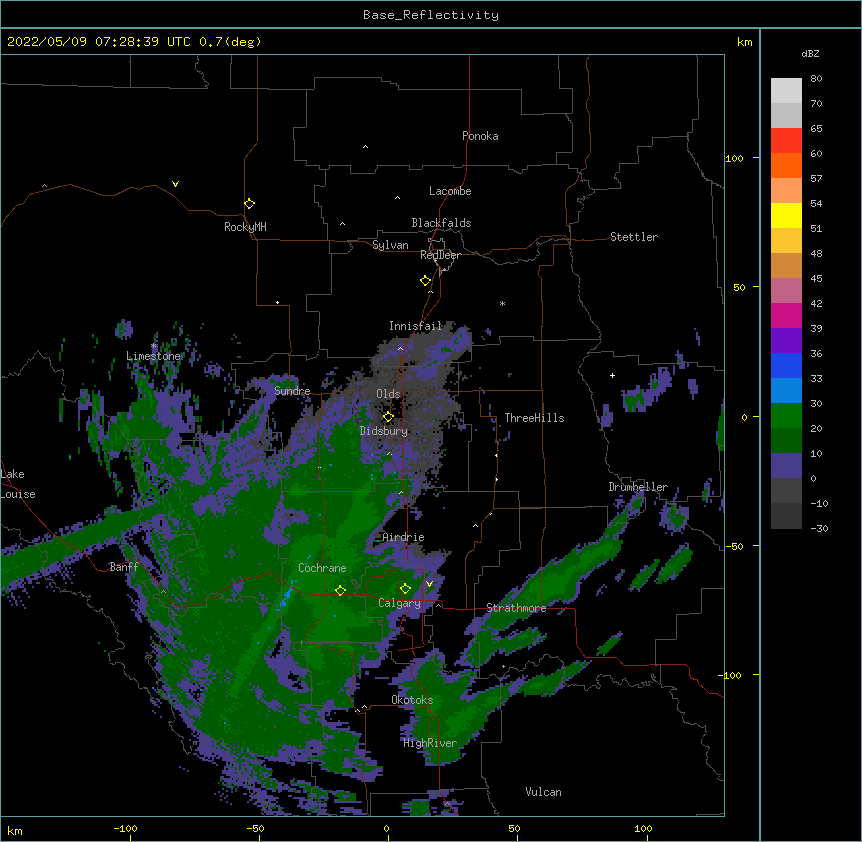Click the yellow diamond marker above RockyMH
Image resolution: width=862 pixels, height=842 pixels.
(249, 204)
